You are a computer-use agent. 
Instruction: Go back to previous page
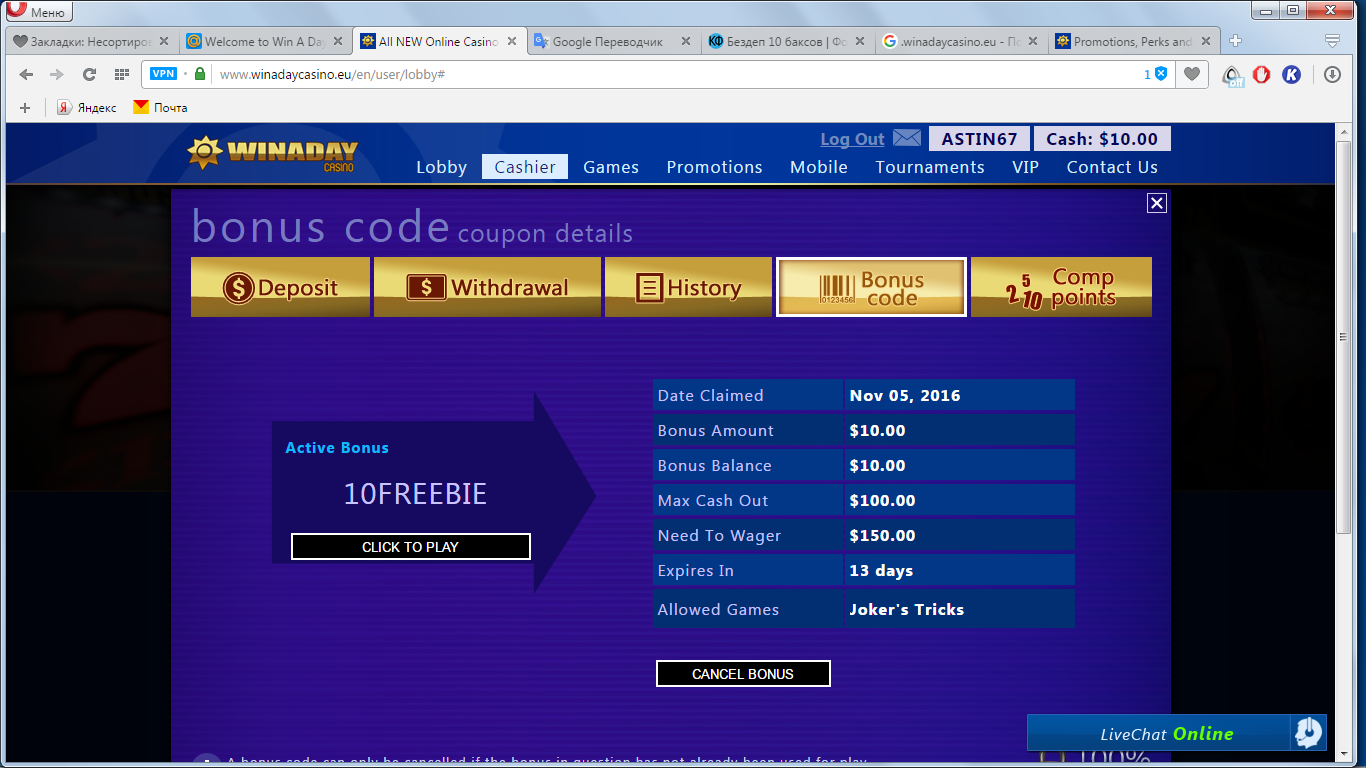coord(26,74)
